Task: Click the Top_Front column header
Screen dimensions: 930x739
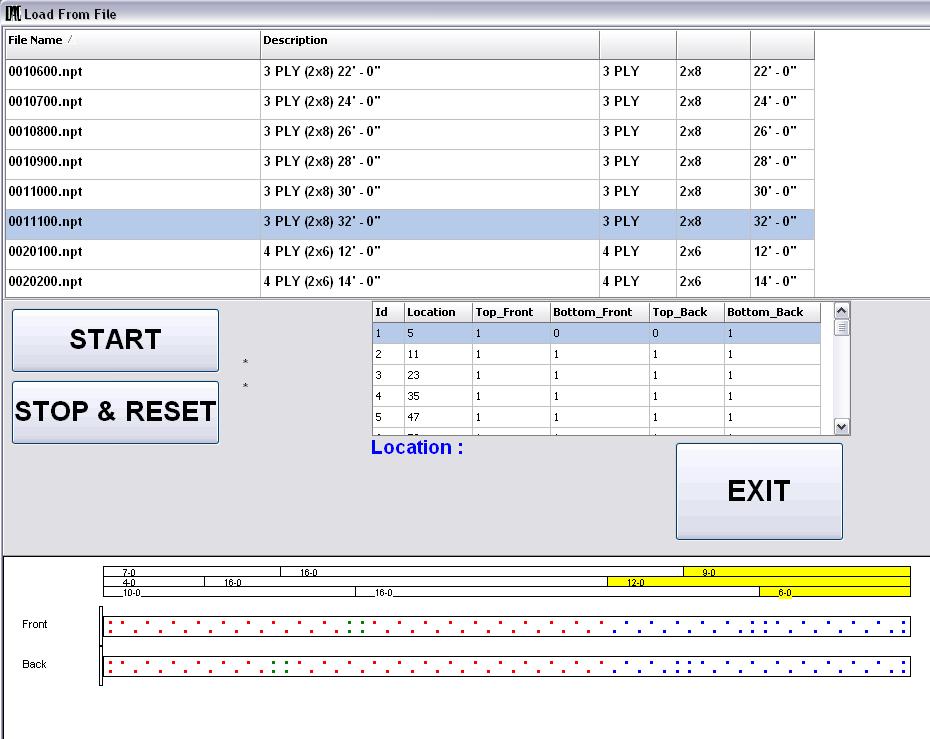Action: tap(510, 313)
